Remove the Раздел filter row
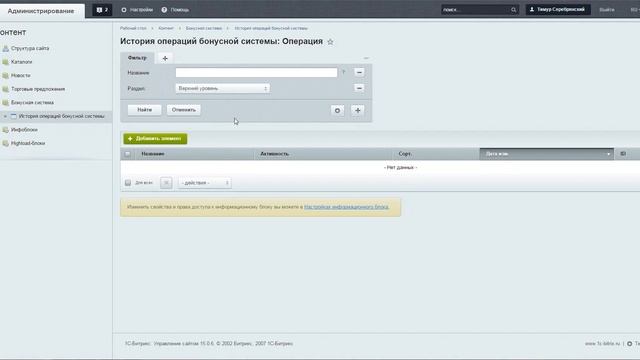This screenshot has width=640, height=360. (359, 88)
